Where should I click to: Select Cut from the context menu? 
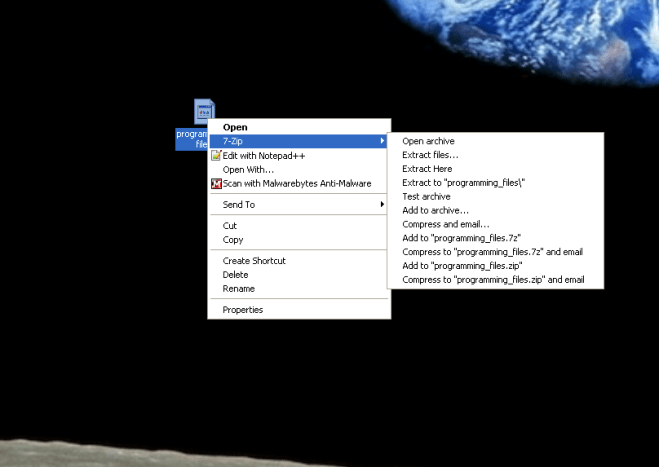(230, 226)
